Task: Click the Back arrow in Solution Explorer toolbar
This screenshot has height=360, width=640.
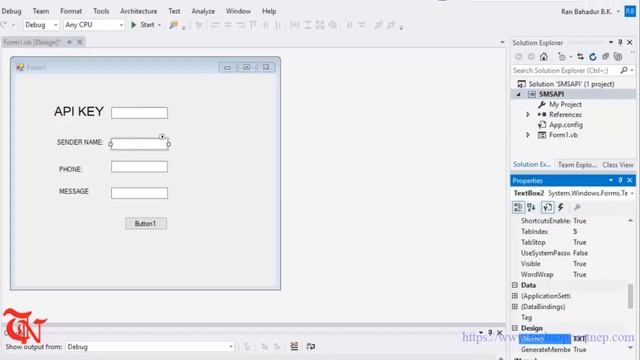Action: (519, 57)
